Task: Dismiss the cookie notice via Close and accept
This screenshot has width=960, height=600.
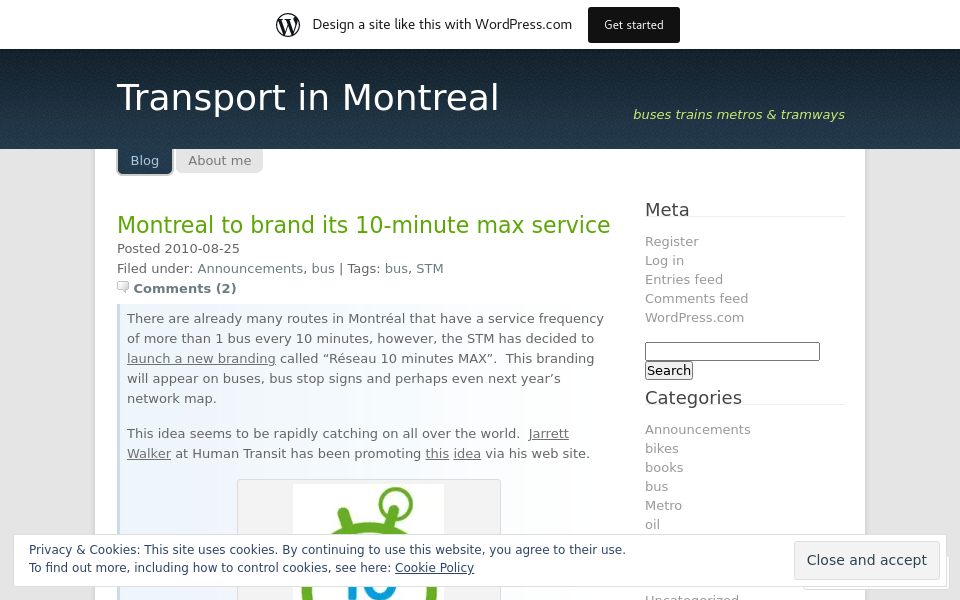Action: 866,560
